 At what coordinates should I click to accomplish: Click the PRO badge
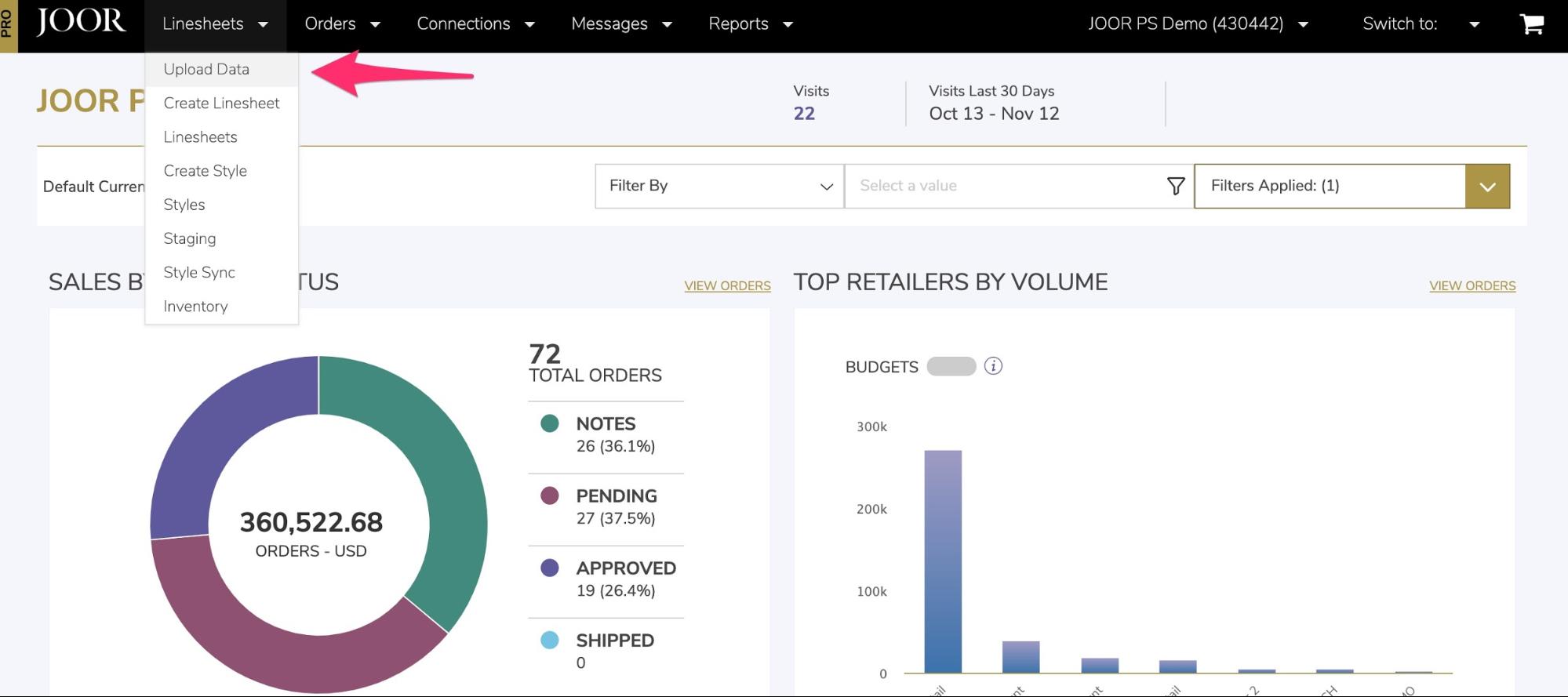[8, 26]
